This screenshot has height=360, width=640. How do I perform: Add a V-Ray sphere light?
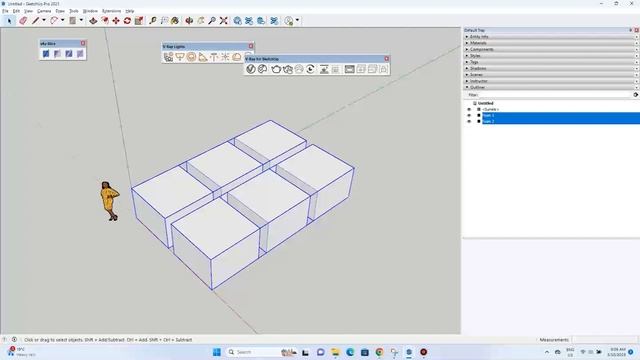[x=191, y=57]
